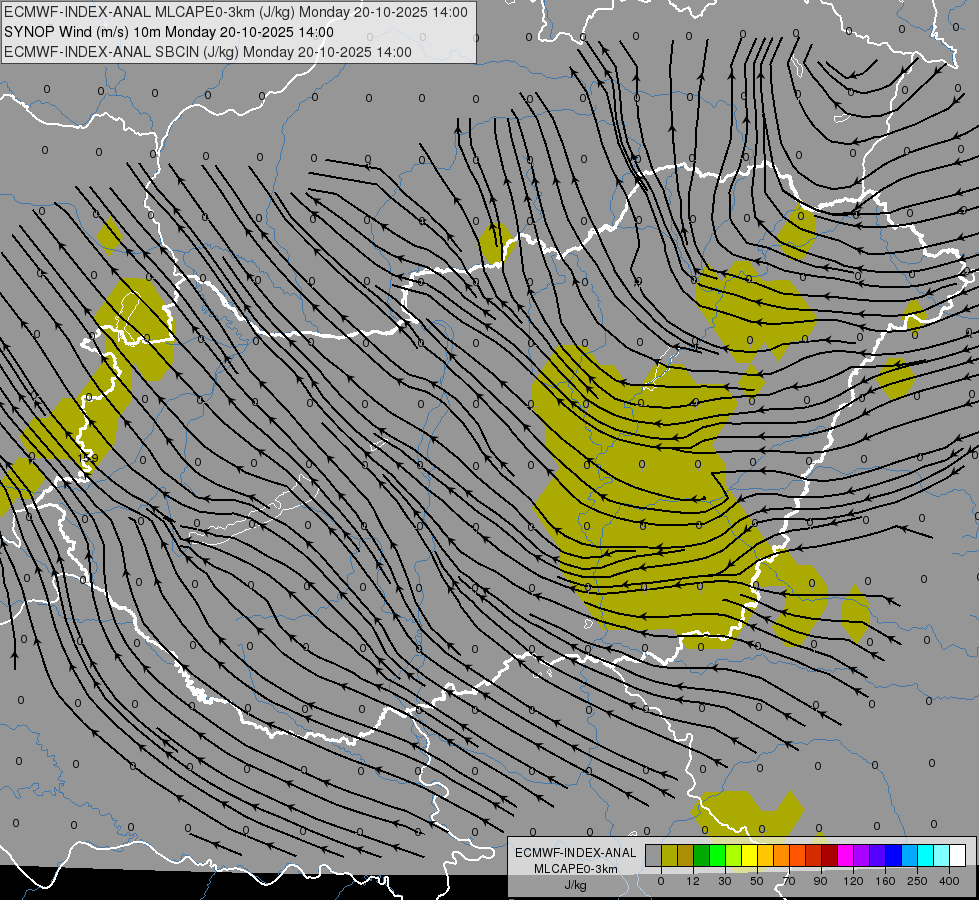
Task: Select the olive swatch starting at value 0
Action: 669,855
